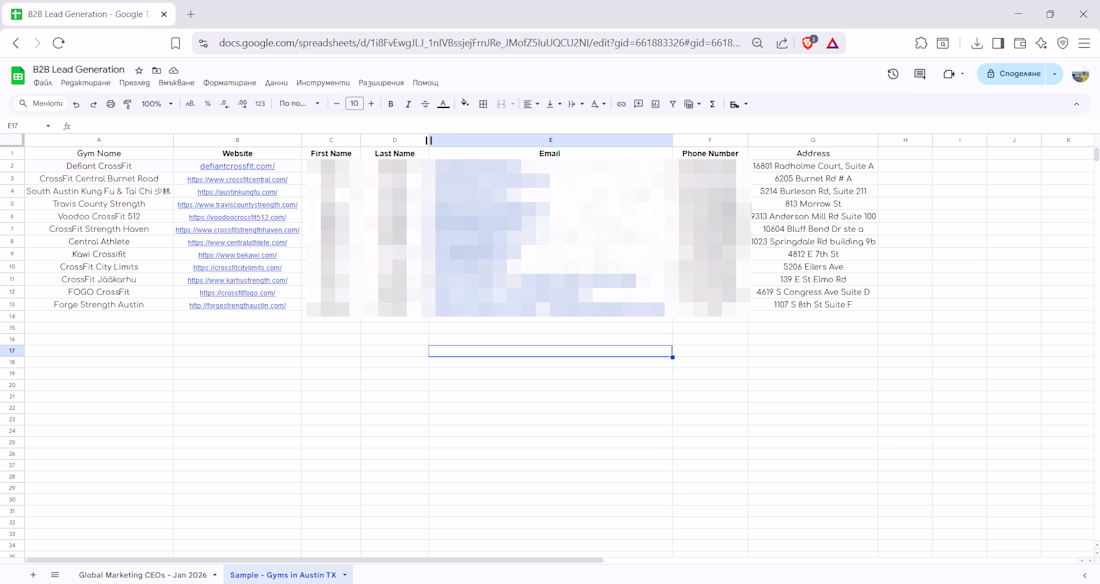Open the Вмъкване menu
Image resolution: width=1100 pixels, height=584 pixels.
[x=176, y=83]
